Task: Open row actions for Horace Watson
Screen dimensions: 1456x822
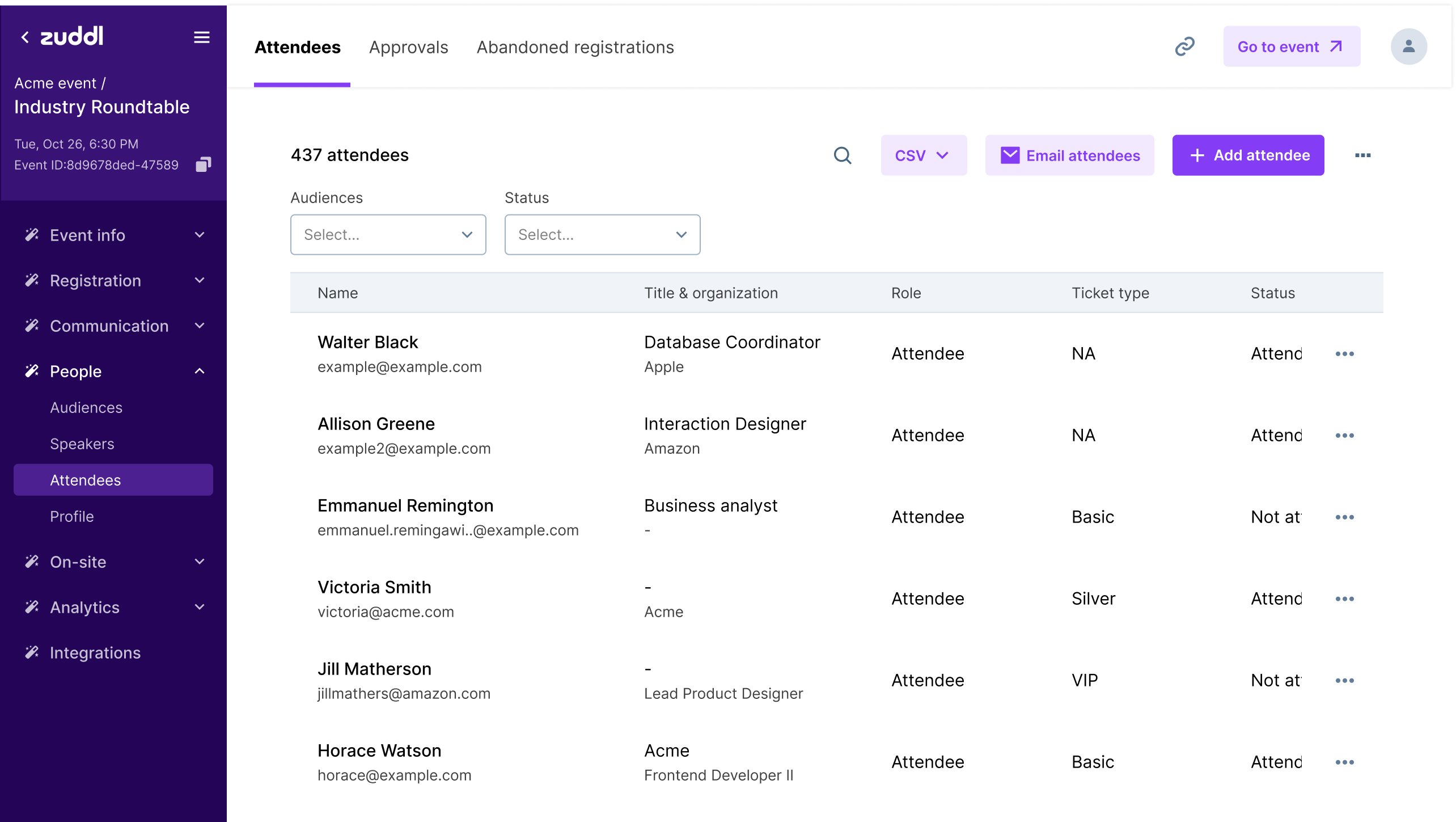Action: click(1344, 762)
